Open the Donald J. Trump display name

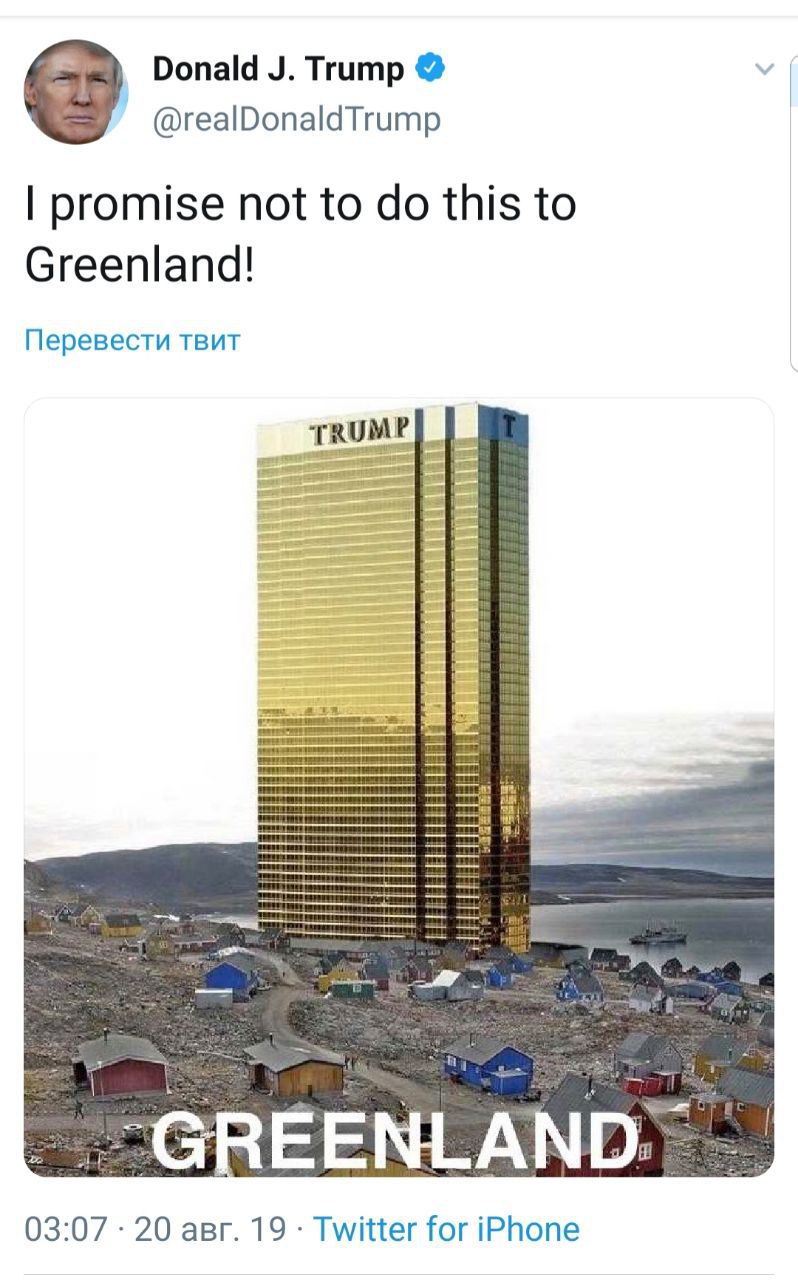click(x=278, y=69)
